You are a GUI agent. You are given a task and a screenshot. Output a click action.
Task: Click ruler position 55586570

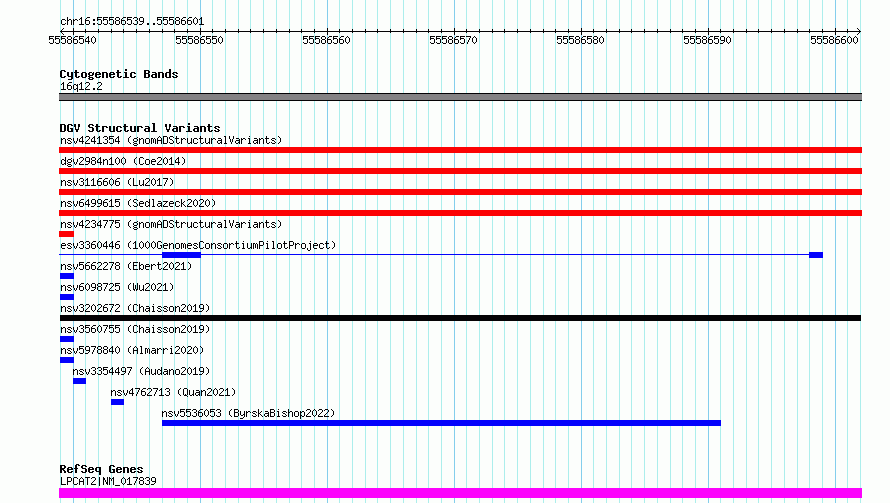454,40
